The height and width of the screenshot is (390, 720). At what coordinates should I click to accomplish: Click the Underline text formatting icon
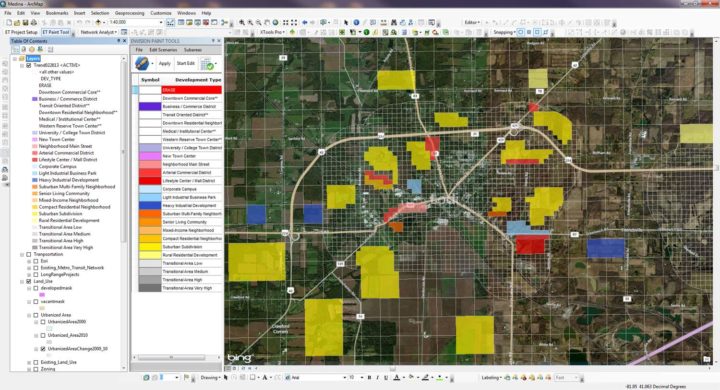coord(386,378)
